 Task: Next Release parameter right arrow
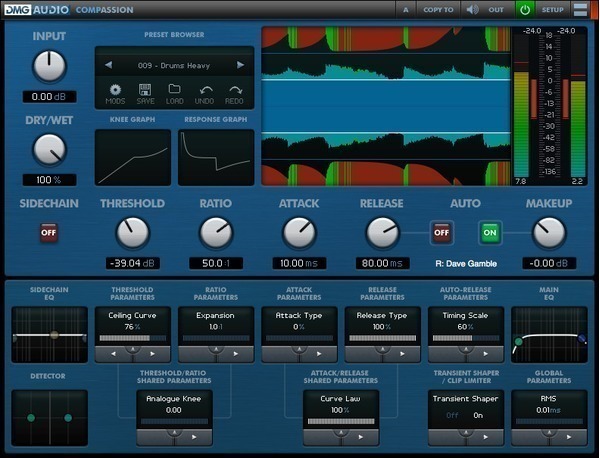[x=402, y=354]
